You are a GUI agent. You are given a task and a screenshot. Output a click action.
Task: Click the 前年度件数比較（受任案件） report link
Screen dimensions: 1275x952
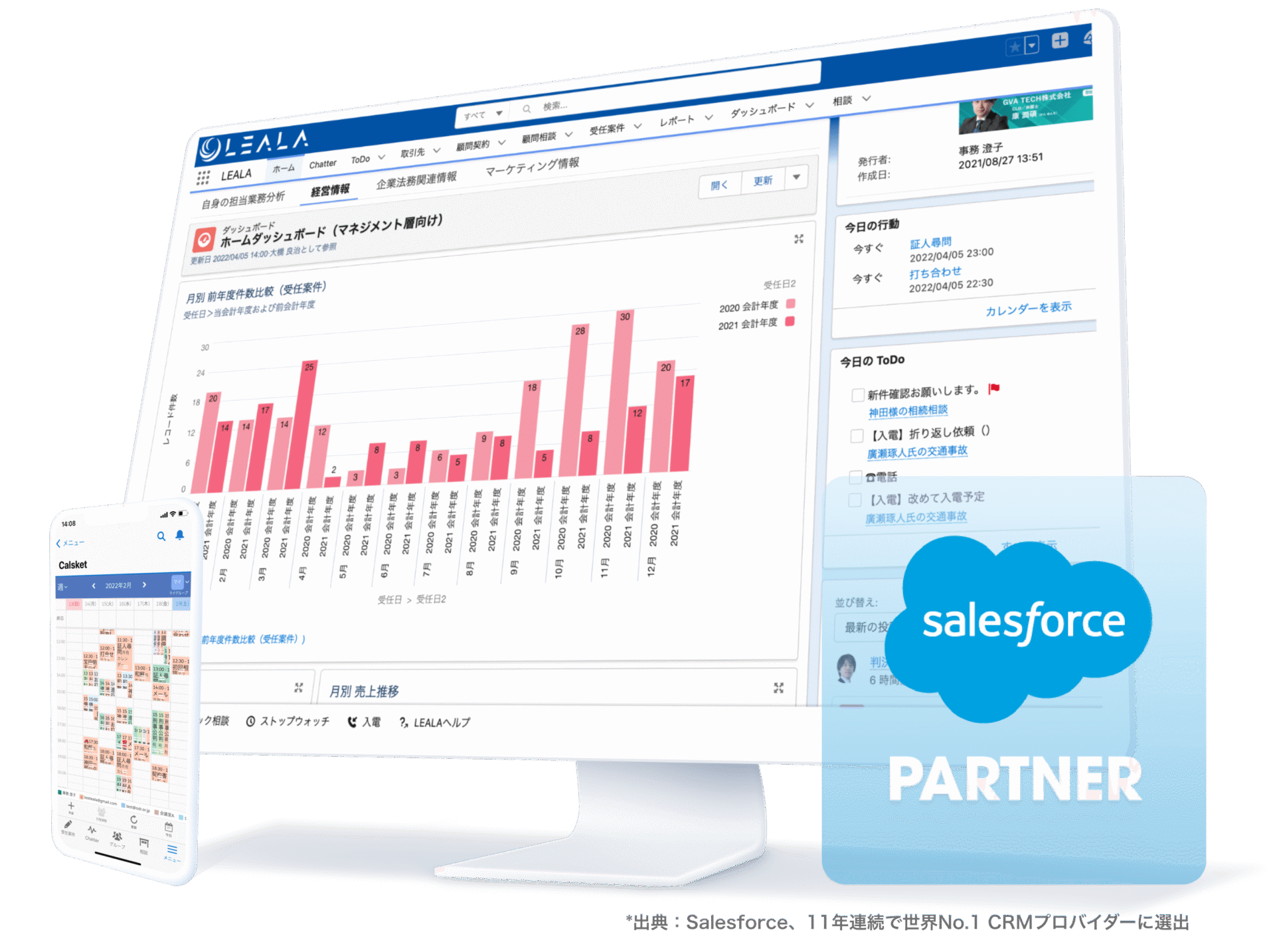[253, 639]
